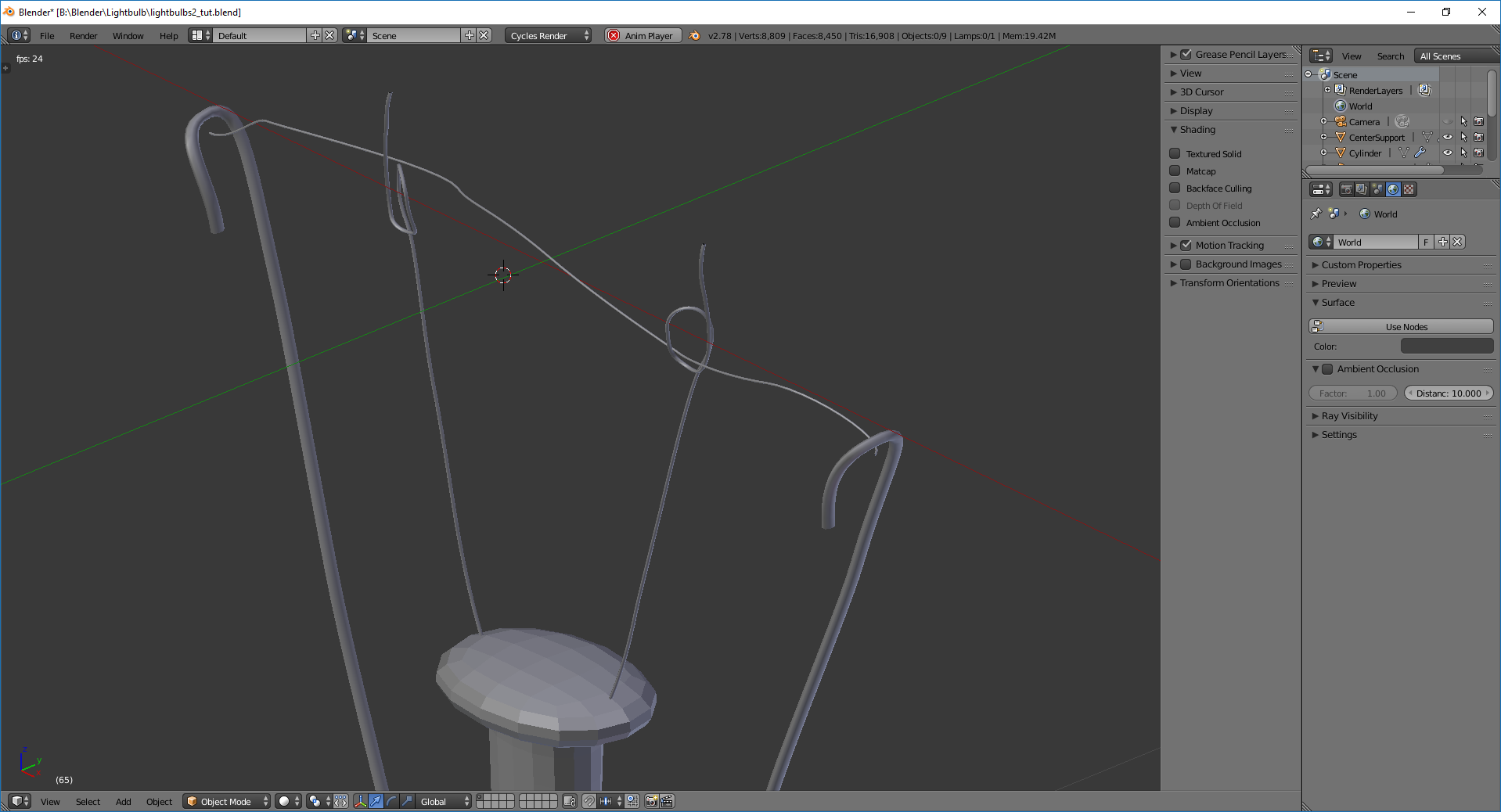Open the Render menu in the top bar

83,35
